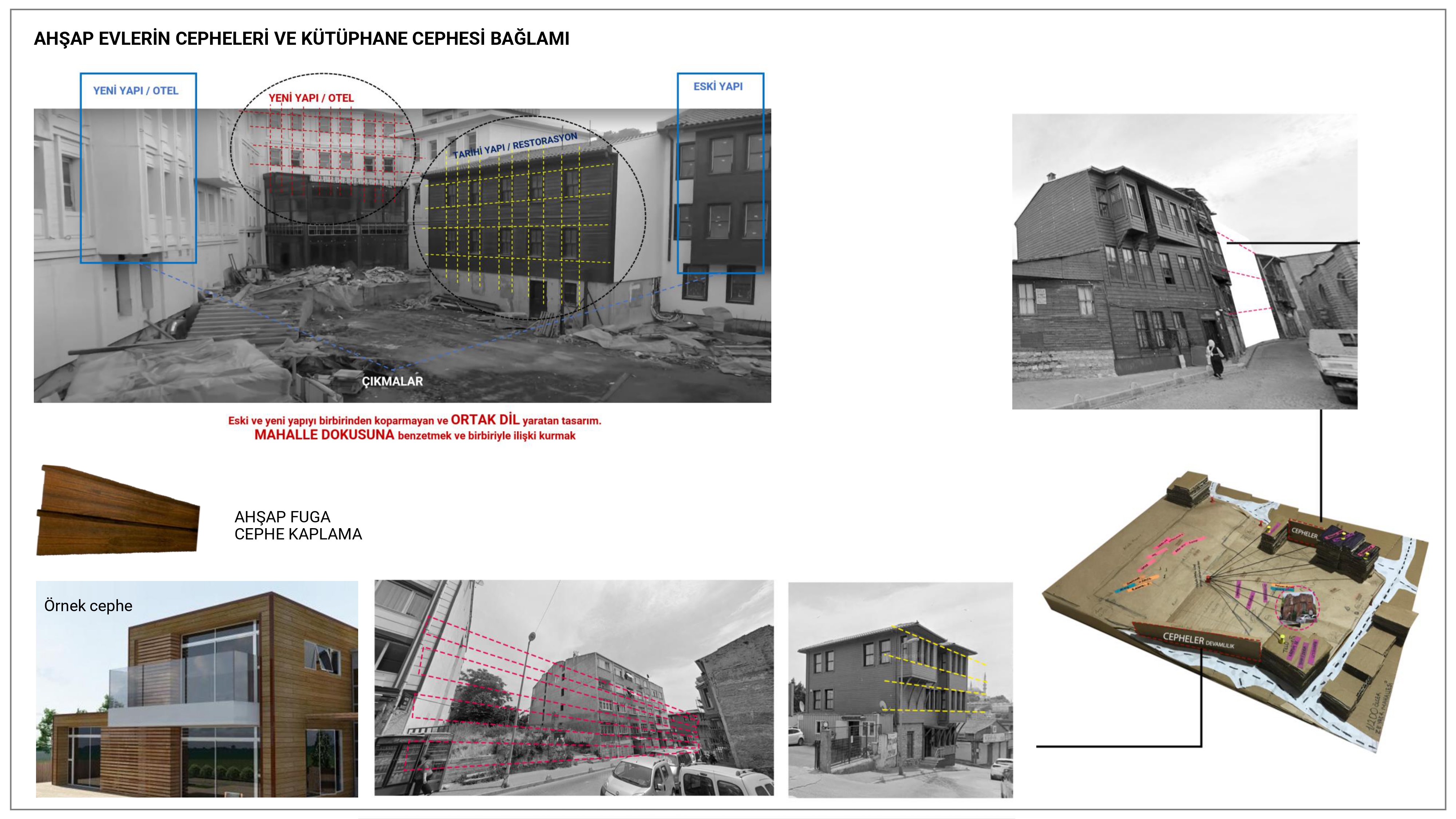Click the circled red building photo on the model
This screenshot has width=1456, height=819.
1298,608
